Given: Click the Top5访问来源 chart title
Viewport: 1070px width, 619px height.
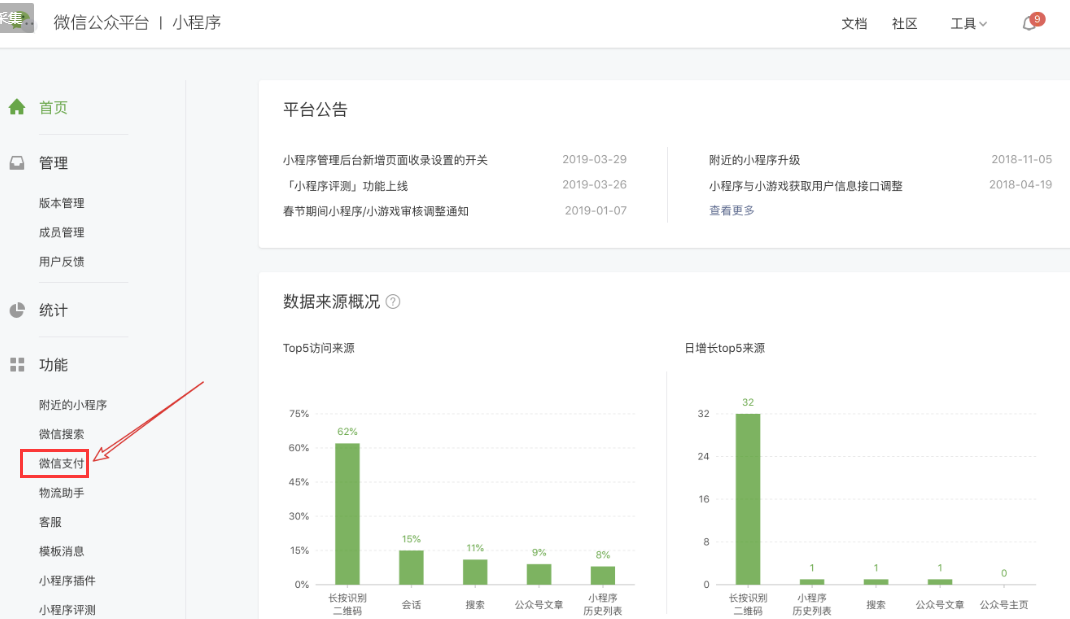Looking at the screenshot, I should 319,348.
